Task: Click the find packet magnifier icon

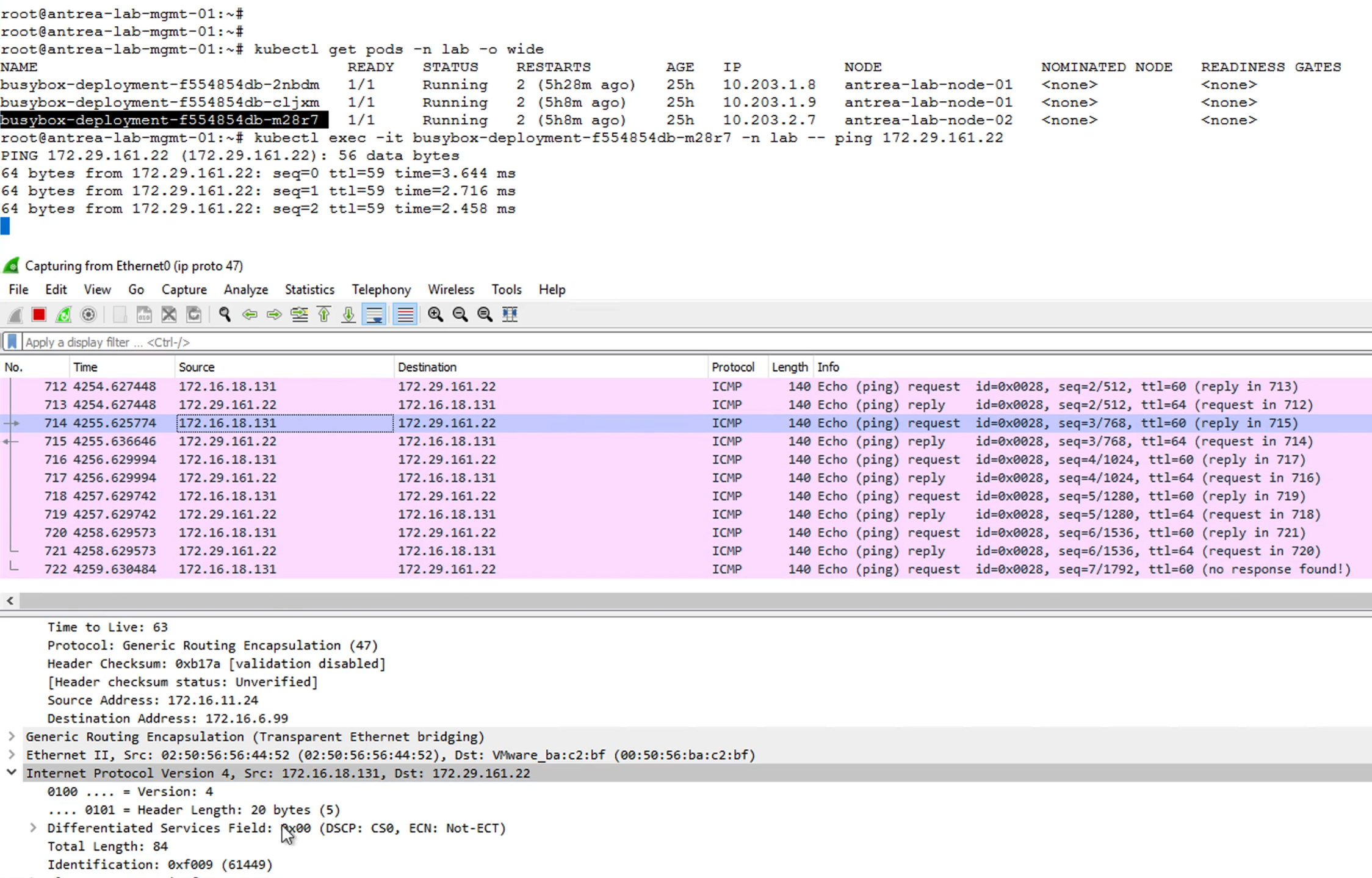Action: [225, 314]
